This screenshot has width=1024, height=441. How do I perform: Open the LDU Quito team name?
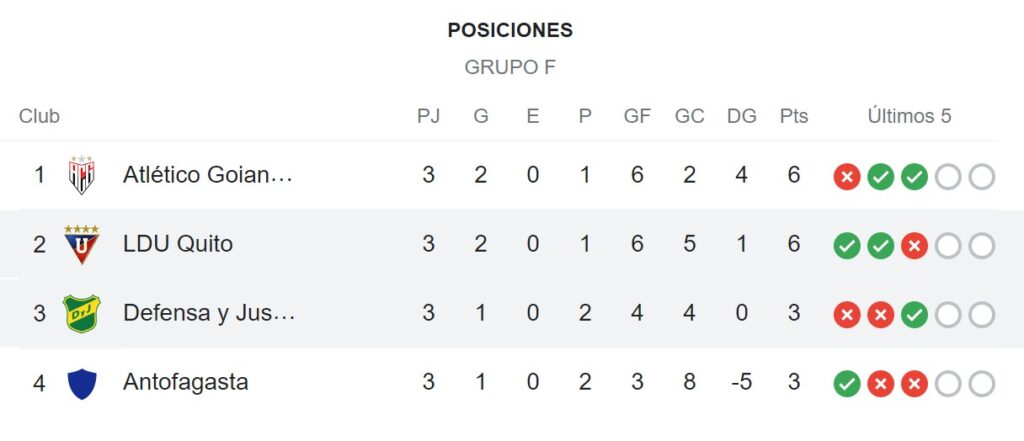(x=178, y=244)
